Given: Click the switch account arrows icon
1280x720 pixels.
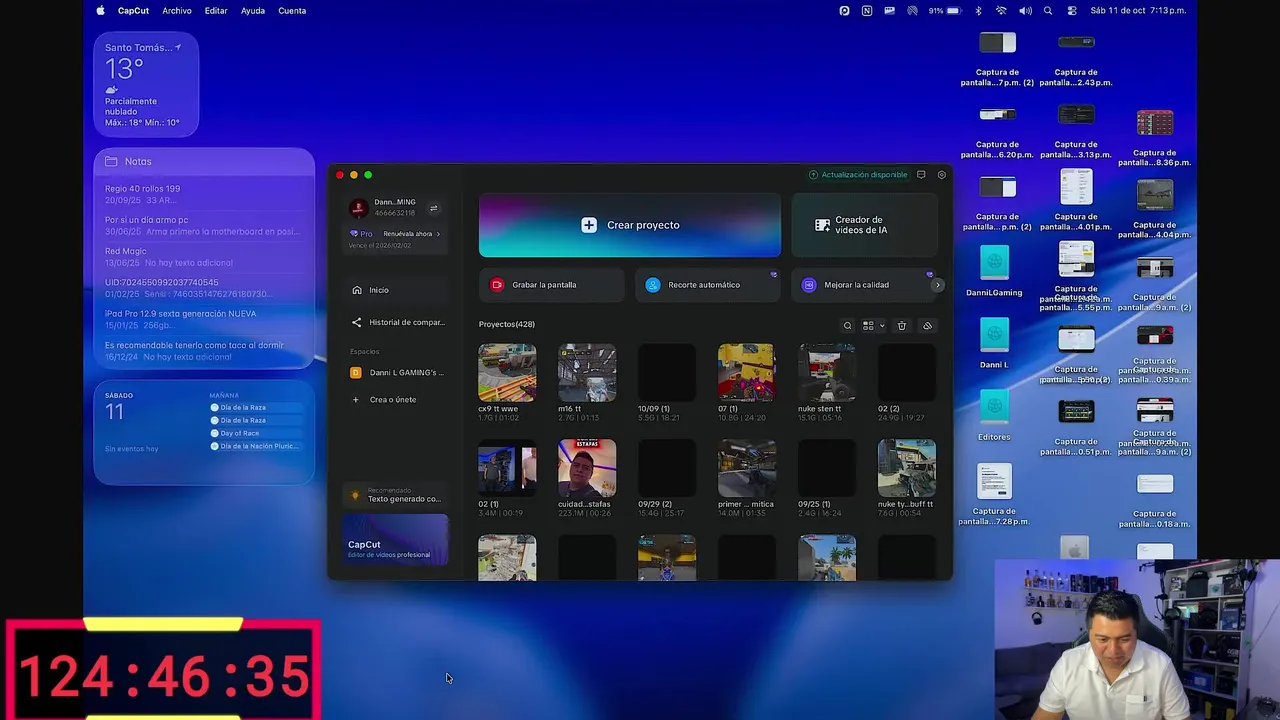Looking at the screenshot, I should tap(433, 208).
